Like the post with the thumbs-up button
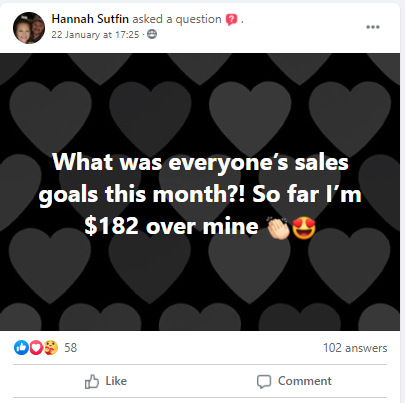The width and height of the screenshot is (405, 403). point(106,381)
